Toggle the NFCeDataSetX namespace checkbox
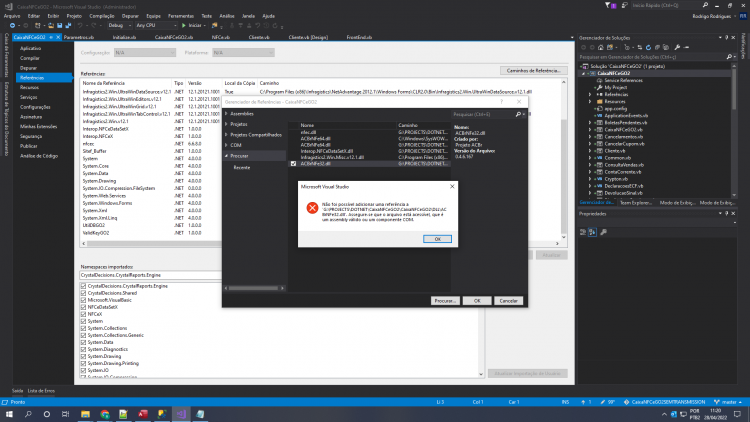 click(x=84, y=307)
